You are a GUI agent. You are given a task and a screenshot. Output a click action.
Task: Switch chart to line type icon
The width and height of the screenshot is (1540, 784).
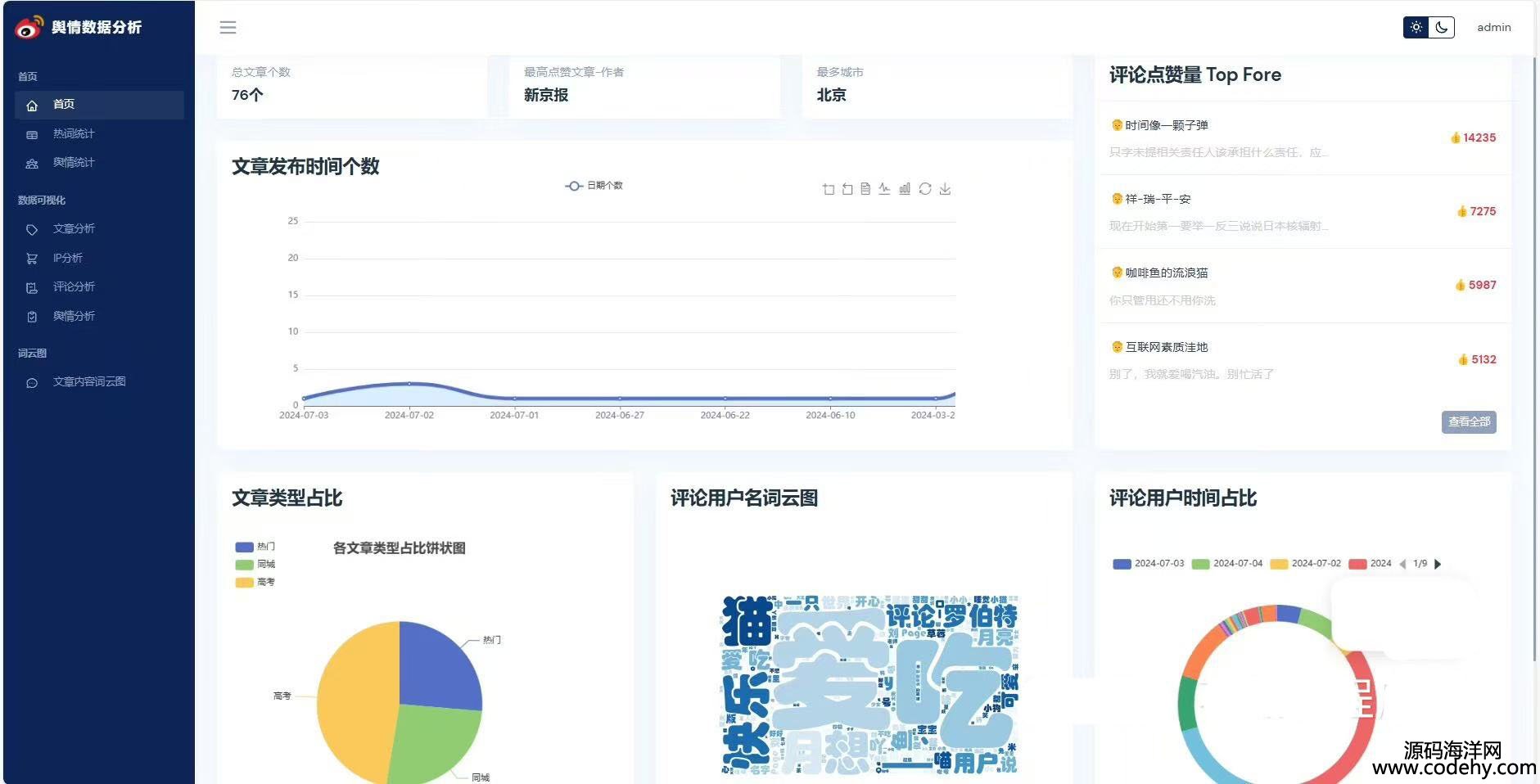[x=884, y=189]
